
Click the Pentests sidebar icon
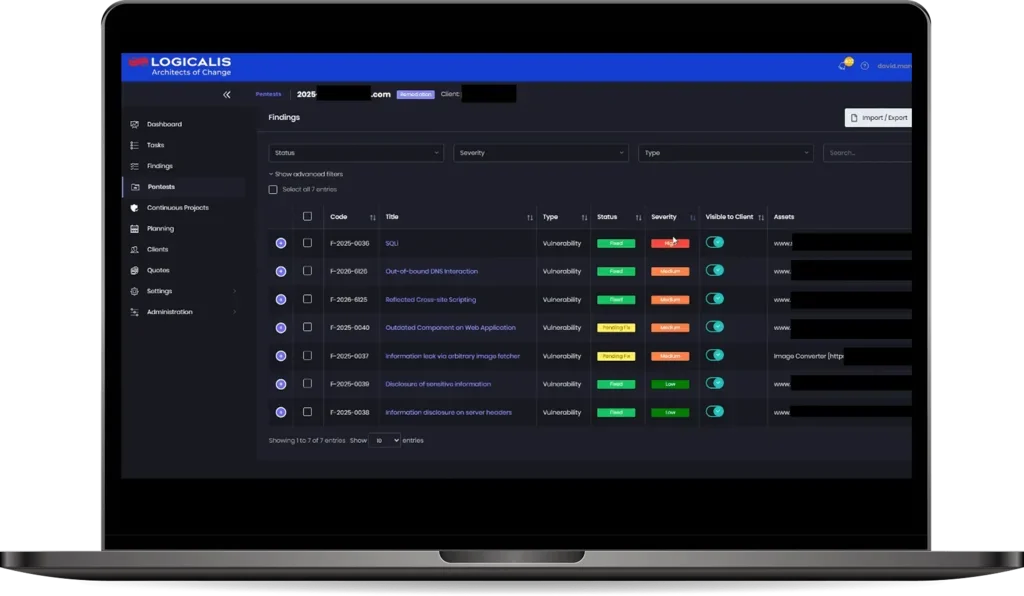(135, 187)
